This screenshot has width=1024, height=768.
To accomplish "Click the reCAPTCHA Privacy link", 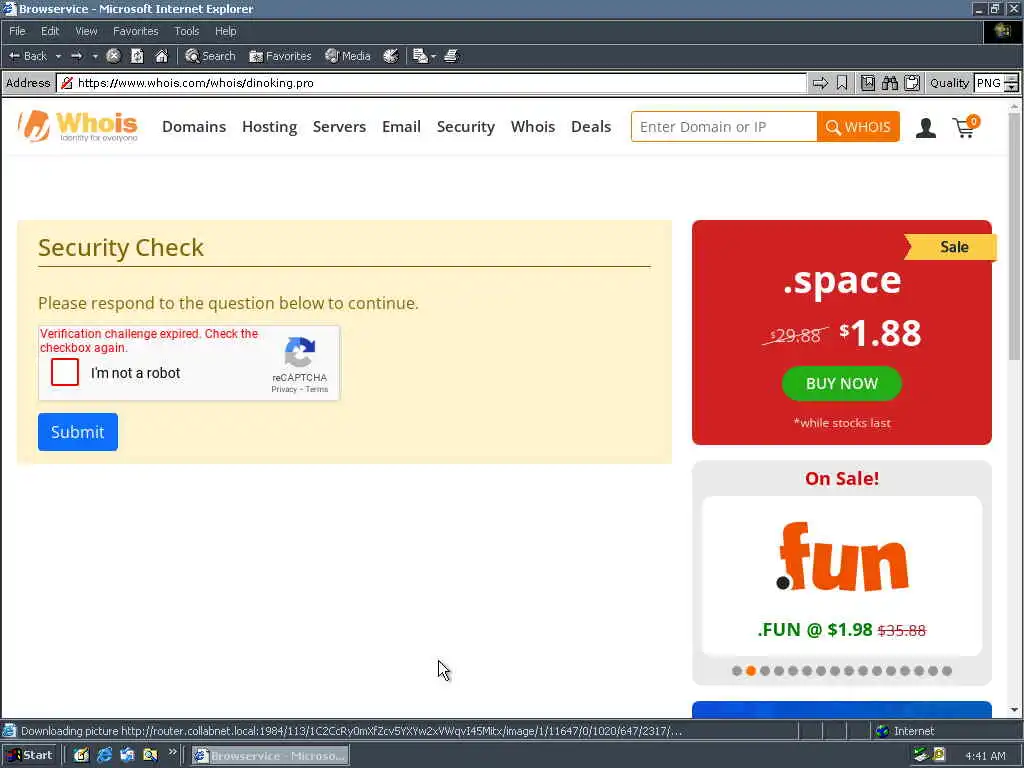I will (x=283, y=389).
